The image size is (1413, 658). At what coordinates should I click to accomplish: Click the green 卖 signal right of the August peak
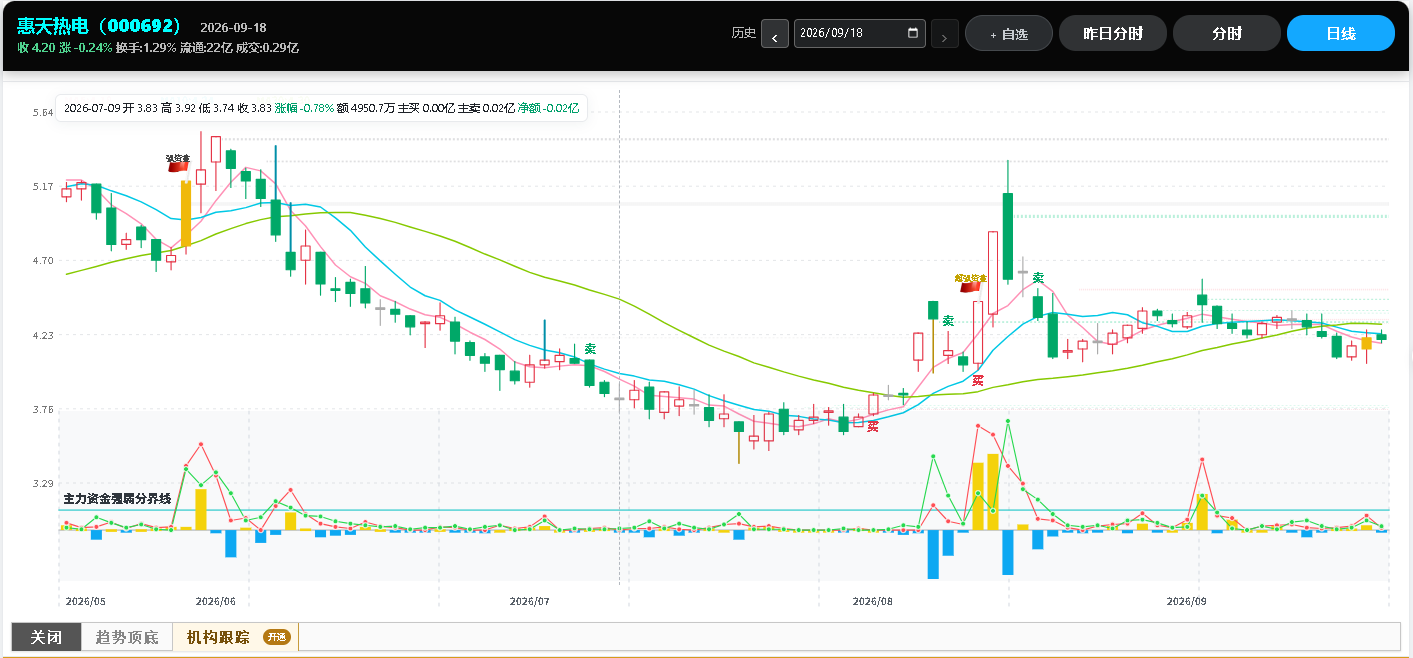(1038, 278)
